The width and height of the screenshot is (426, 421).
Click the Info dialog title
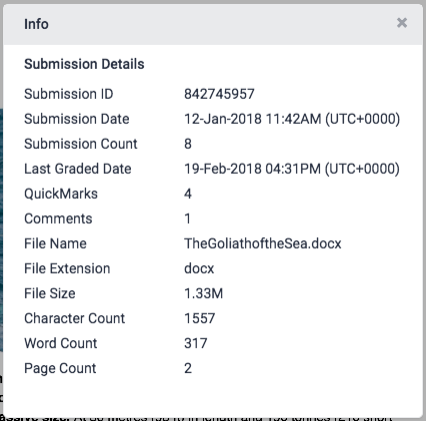(36, 24)
